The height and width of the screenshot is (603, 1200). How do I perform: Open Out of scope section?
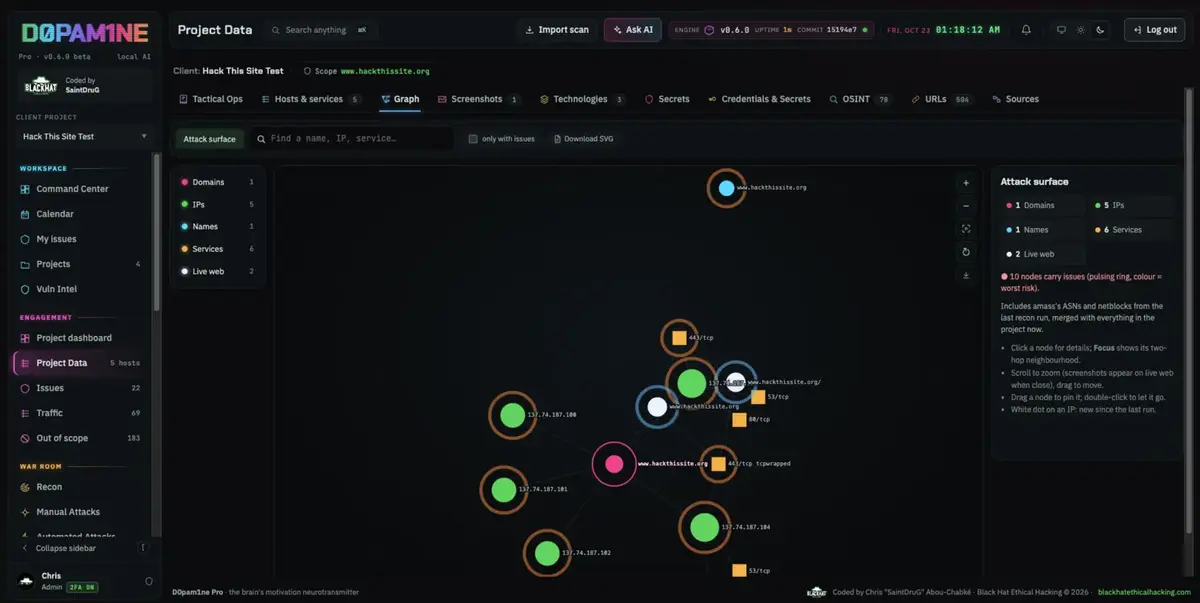[x=82, y=438]
